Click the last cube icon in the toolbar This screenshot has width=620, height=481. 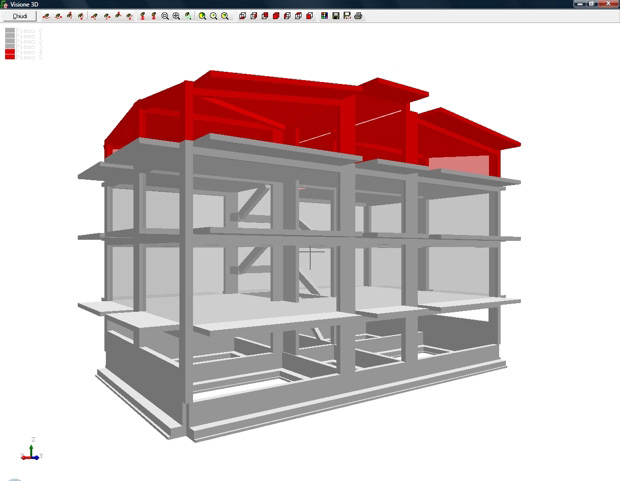coord(310,16)
